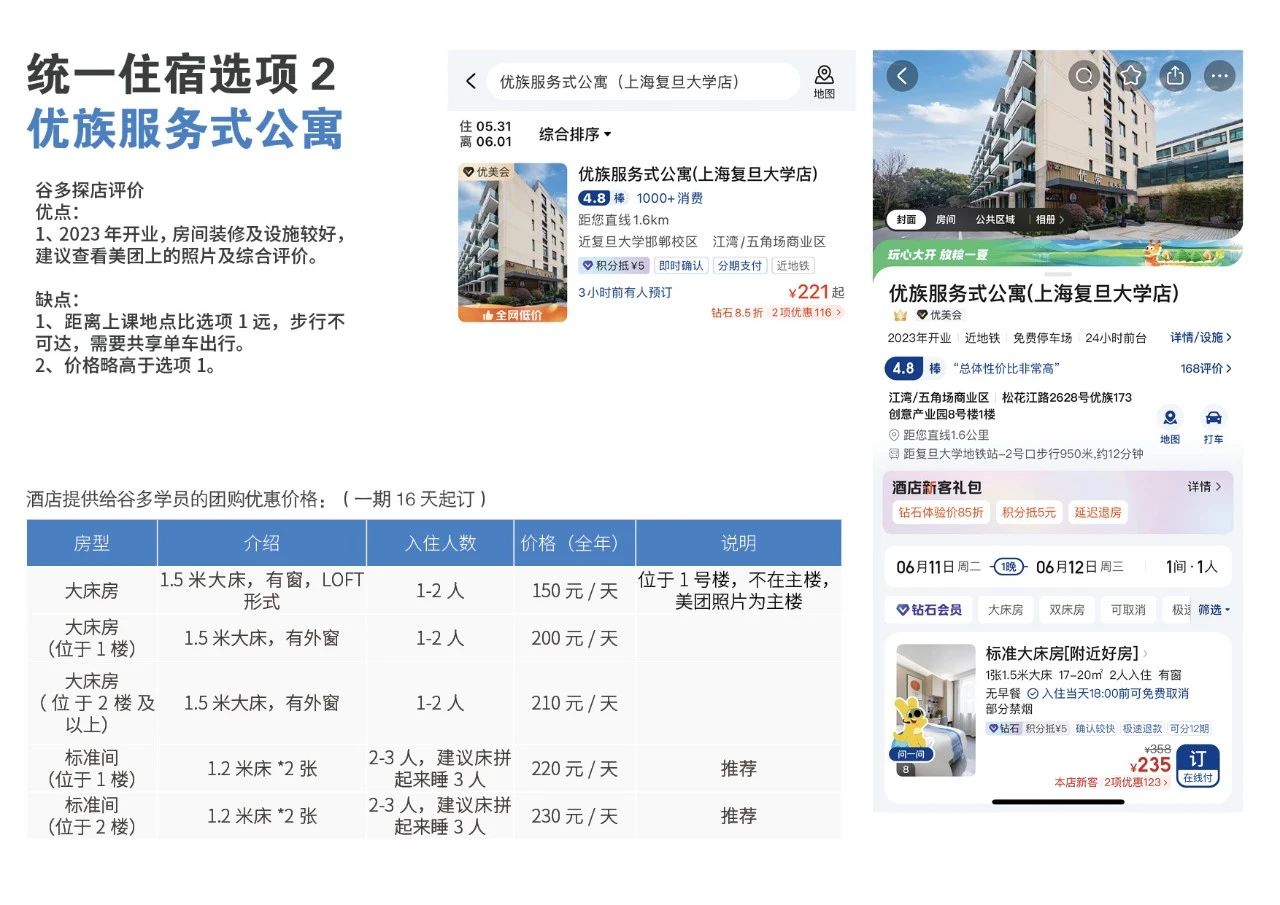Viewport: 1280px width, 905px height.
Task: Tap the subway icon beside 距复旦大学地铁站
Action: point(894,453)
